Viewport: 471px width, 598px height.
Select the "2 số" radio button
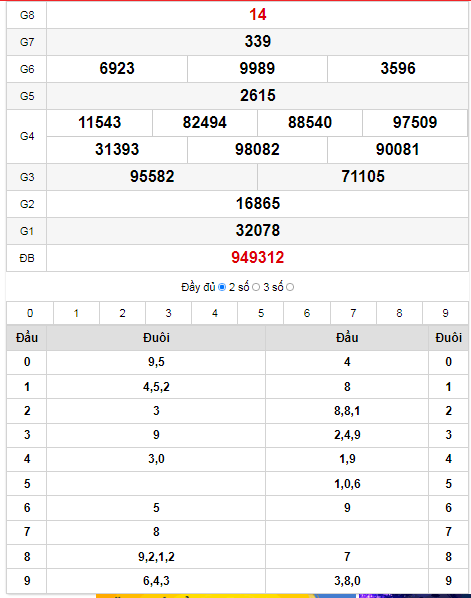[x=256, y=287]
